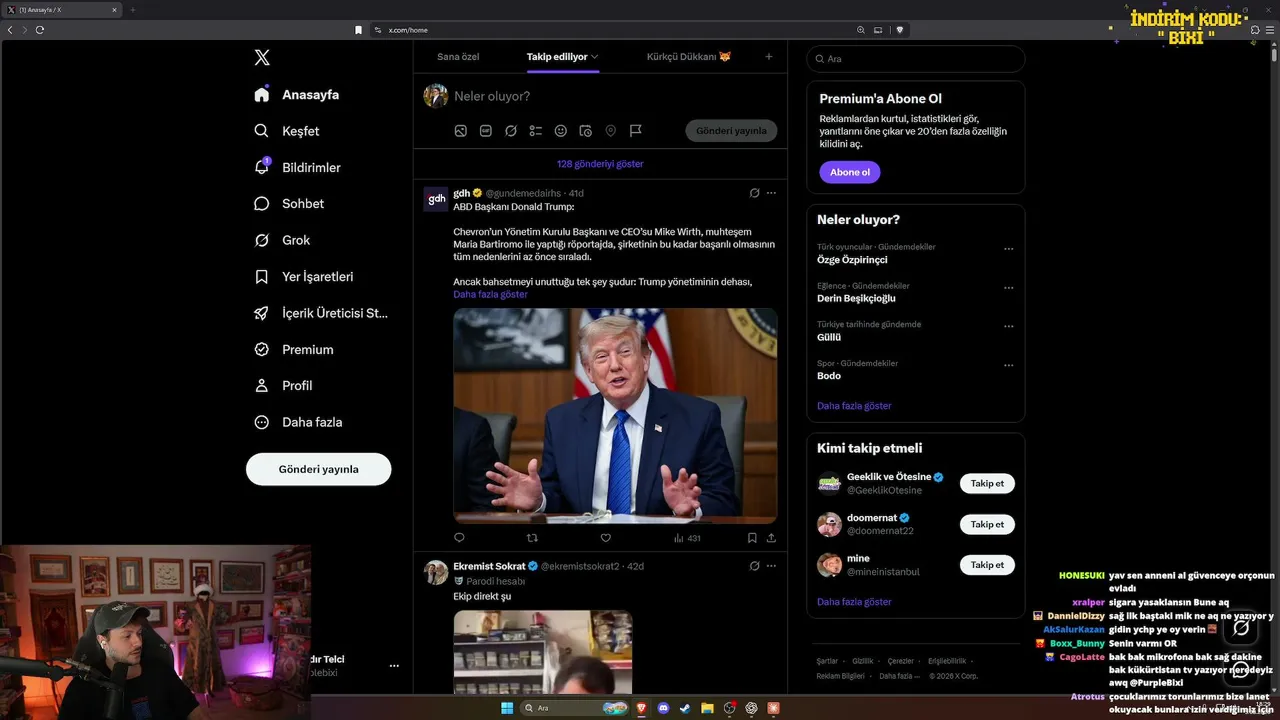Open Grok action on Ekremist Sokrat post
1280x720 pixels.
pos(755,566)
